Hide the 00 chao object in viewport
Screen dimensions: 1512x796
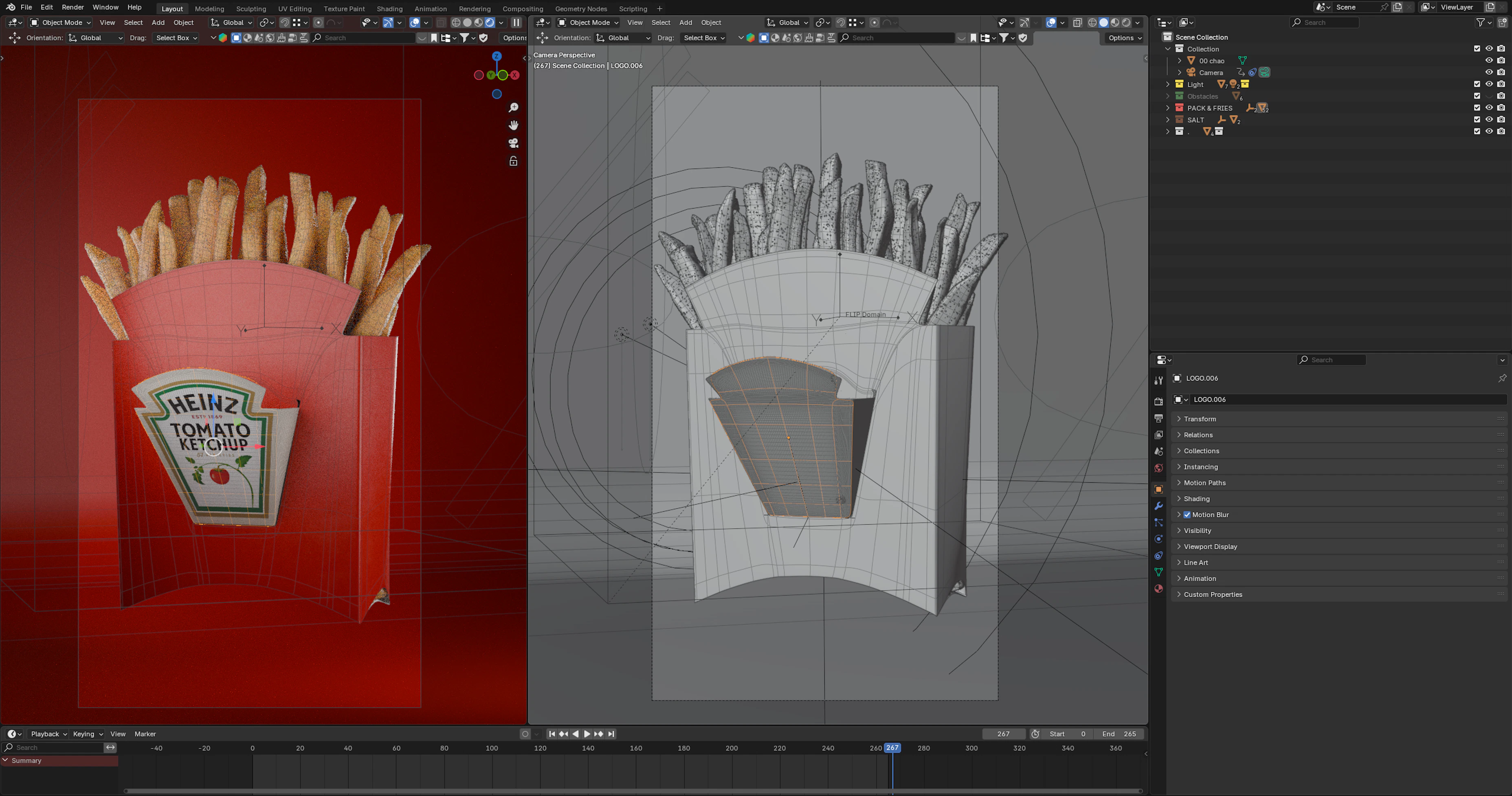coord(1488,60)
